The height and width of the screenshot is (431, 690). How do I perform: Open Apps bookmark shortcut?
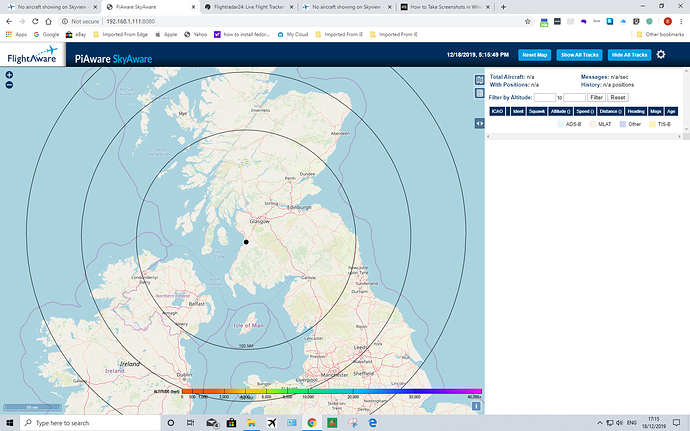click(x=16, y=34)
